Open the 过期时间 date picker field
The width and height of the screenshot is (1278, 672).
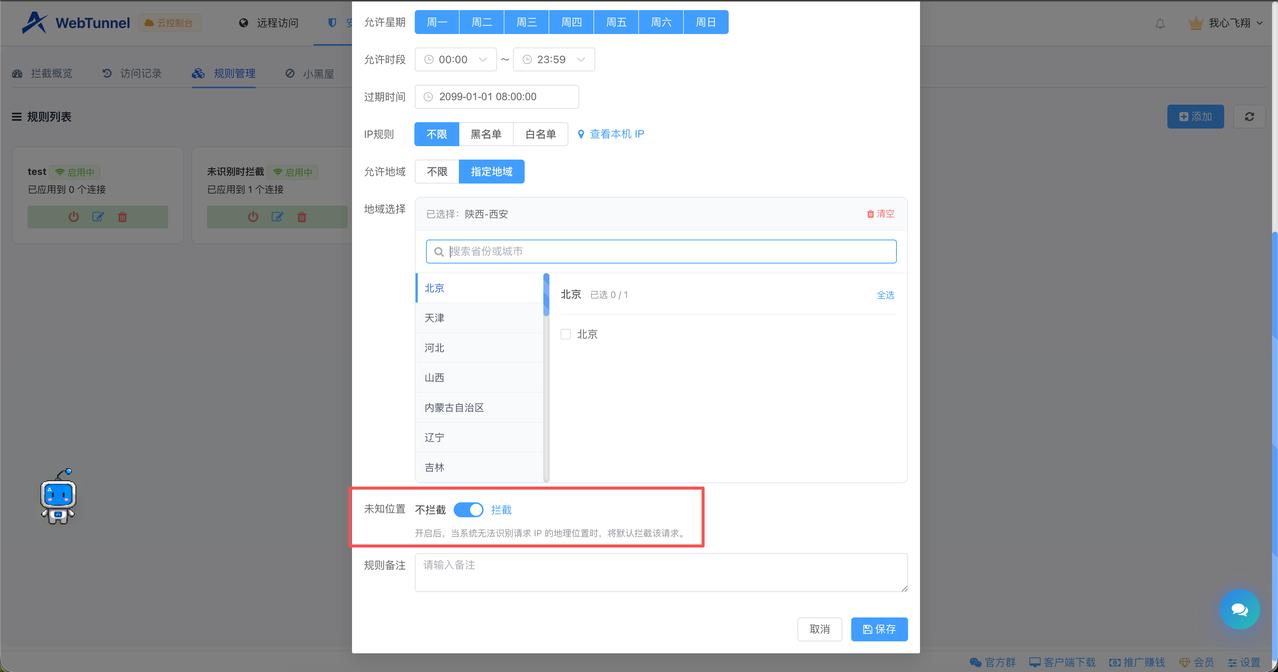(497, 97)
